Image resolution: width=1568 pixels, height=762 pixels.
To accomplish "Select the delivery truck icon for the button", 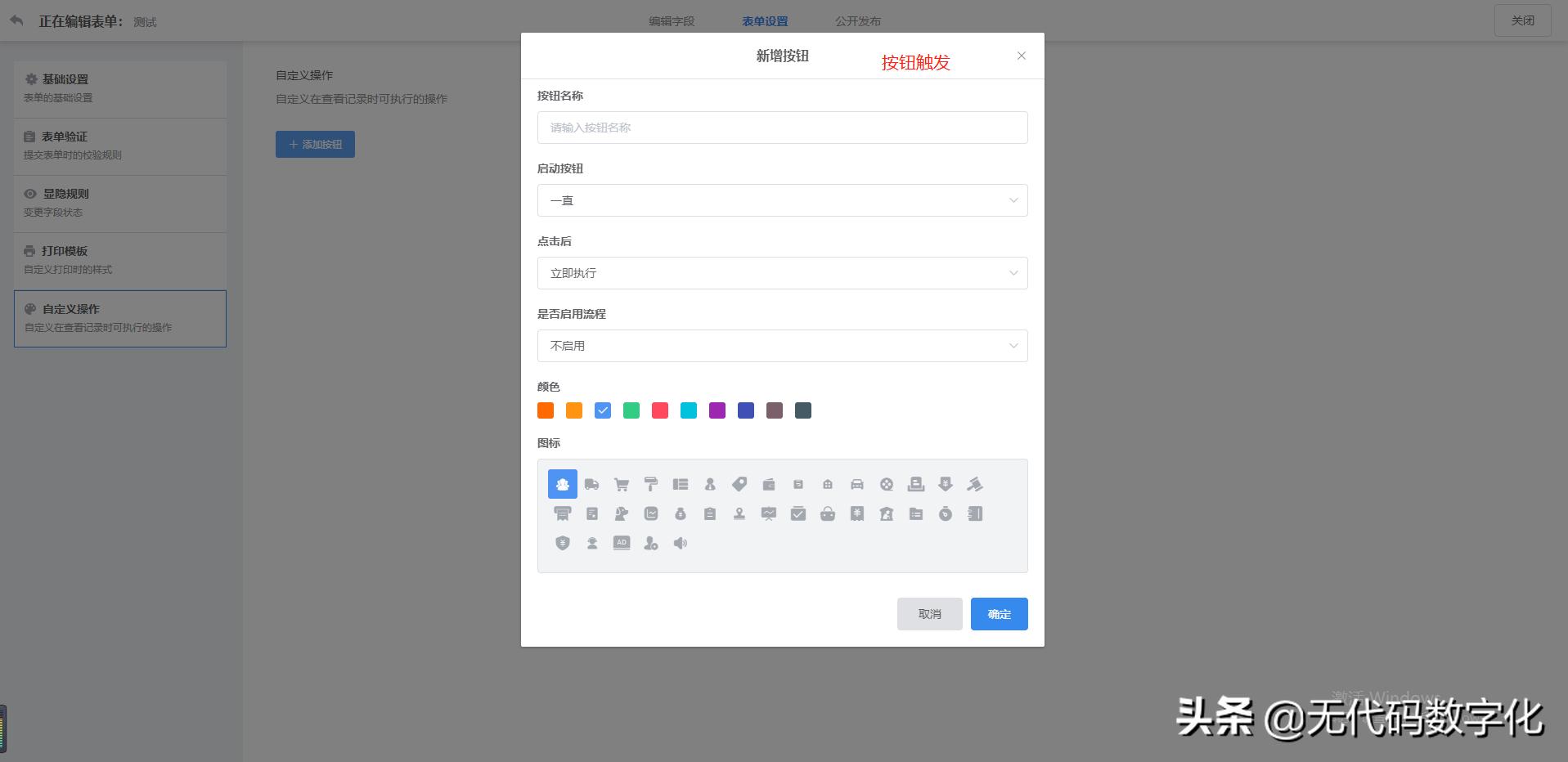I will (591, 484).
